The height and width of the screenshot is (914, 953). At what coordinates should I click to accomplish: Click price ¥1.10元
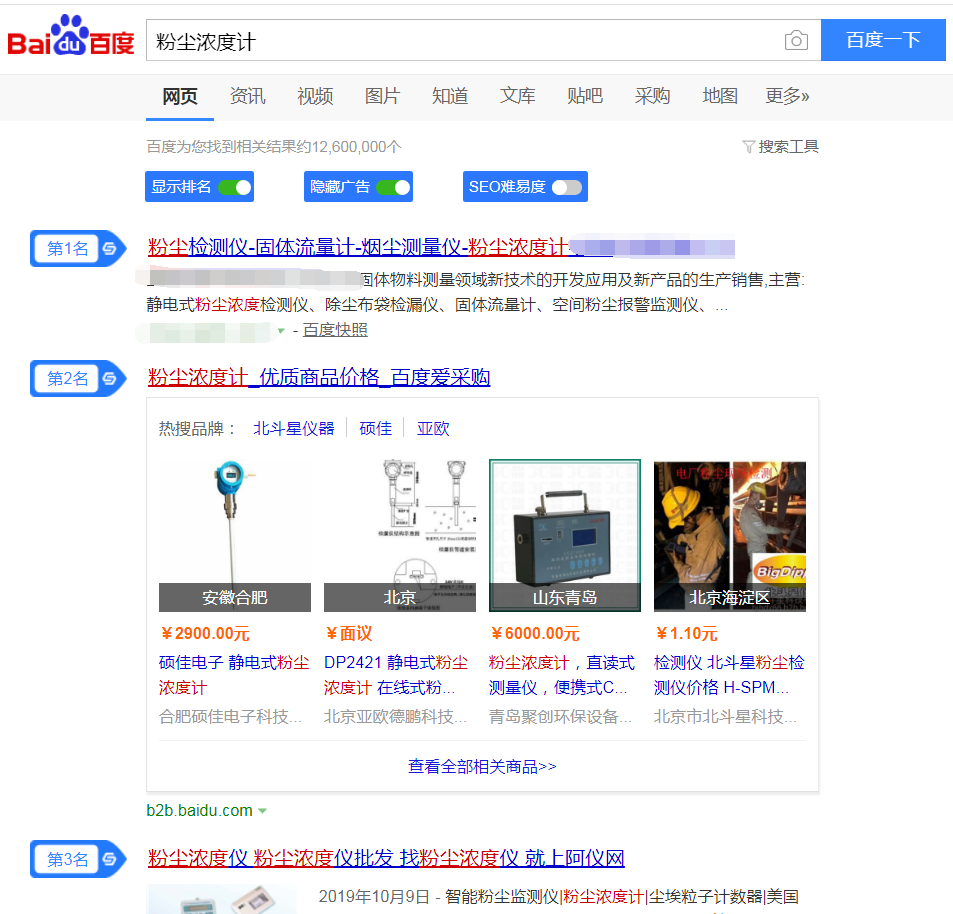tap(686, 634)
